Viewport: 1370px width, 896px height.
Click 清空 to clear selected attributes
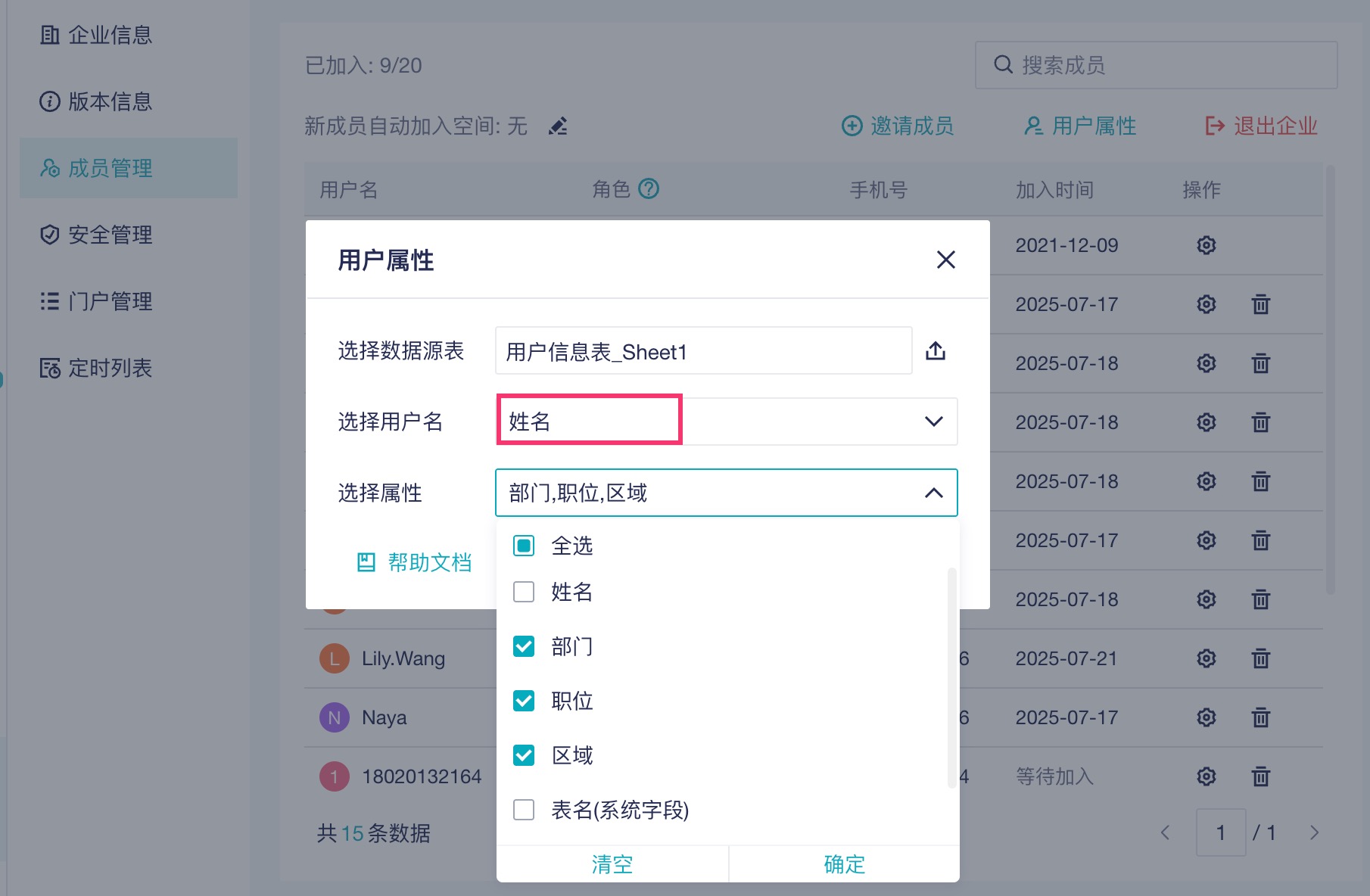coord(612,863)
